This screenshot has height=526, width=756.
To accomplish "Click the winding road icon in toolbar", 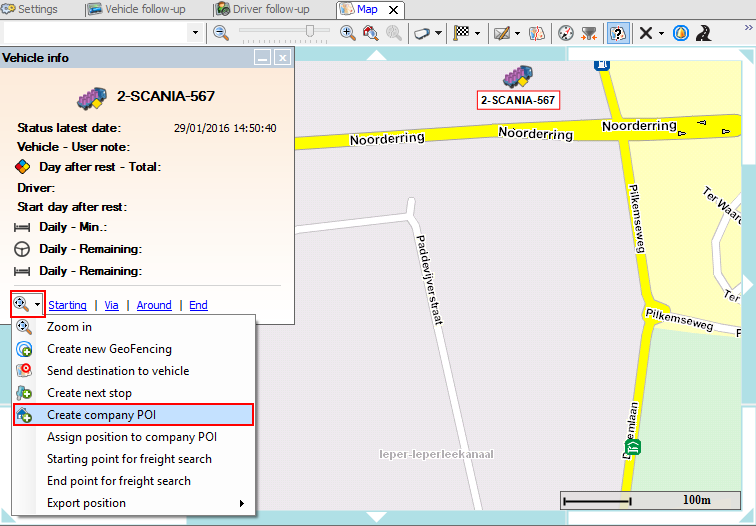I will 704,33.
